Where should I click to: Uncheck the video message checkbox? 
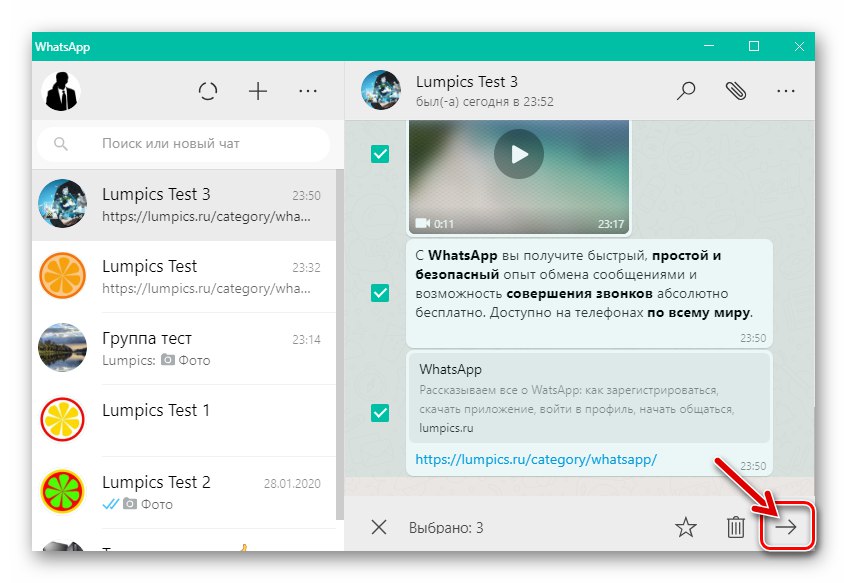pos(380,154)
